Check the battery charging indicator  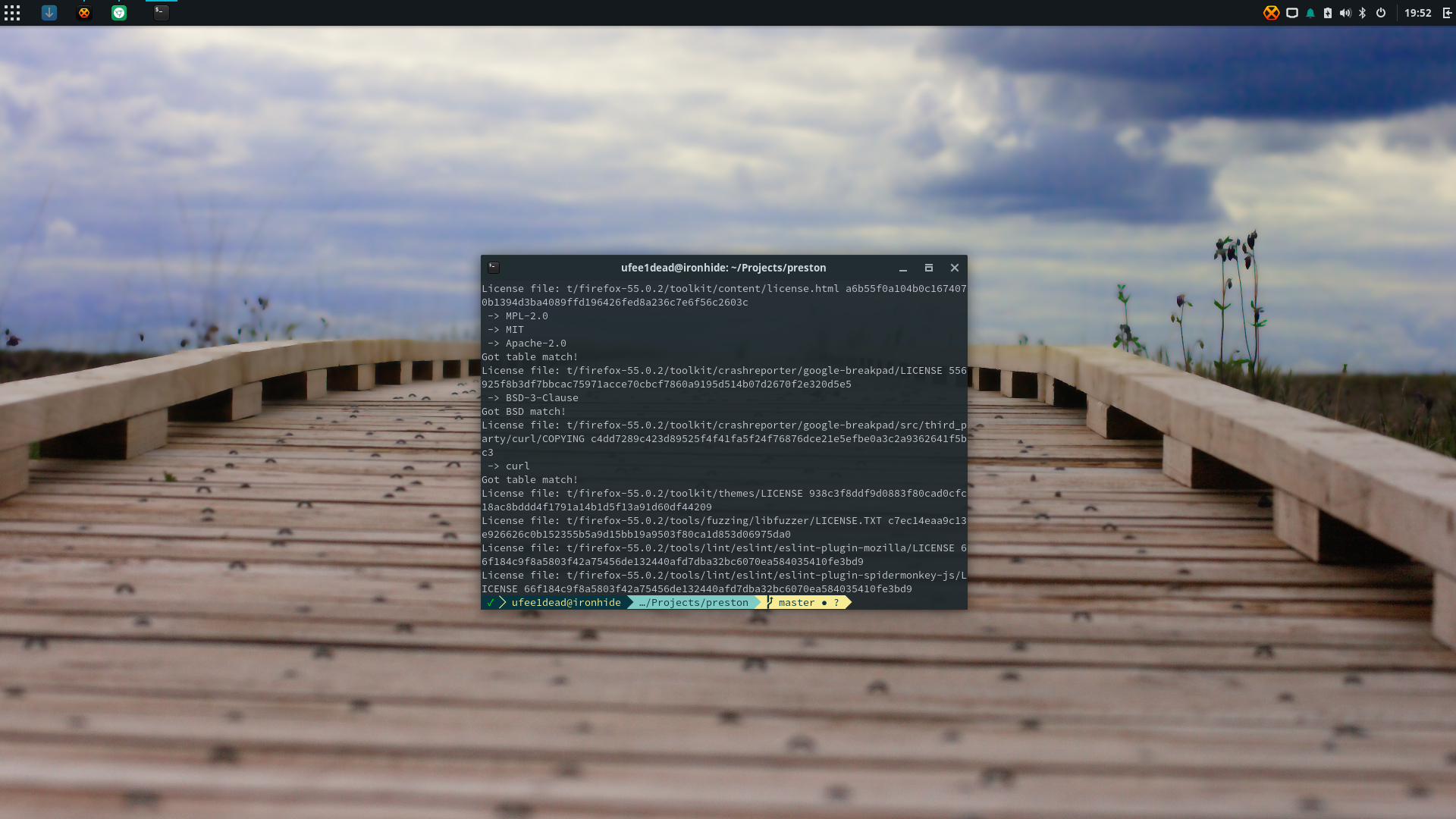(1328, 13)
